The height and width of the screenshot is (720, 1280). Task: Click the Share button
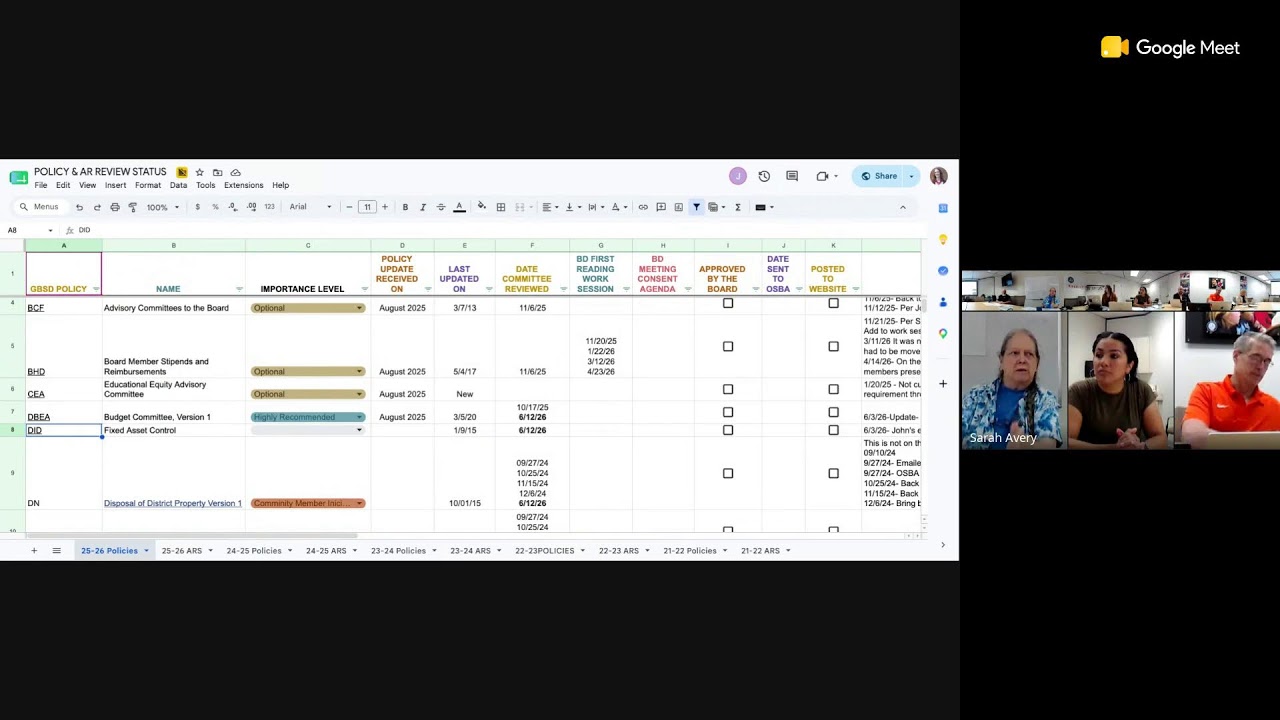(x=880, y=176)
